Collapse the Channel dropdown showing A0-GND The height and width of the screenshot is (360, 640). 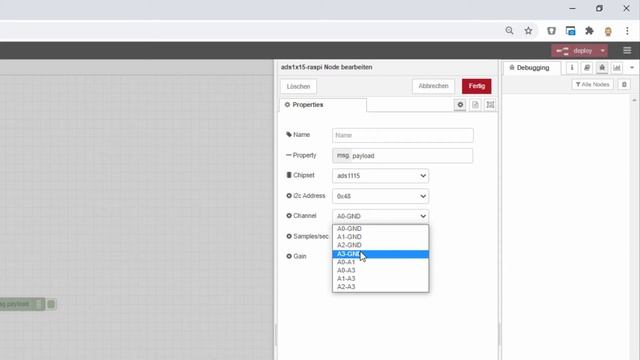point(380,216)
